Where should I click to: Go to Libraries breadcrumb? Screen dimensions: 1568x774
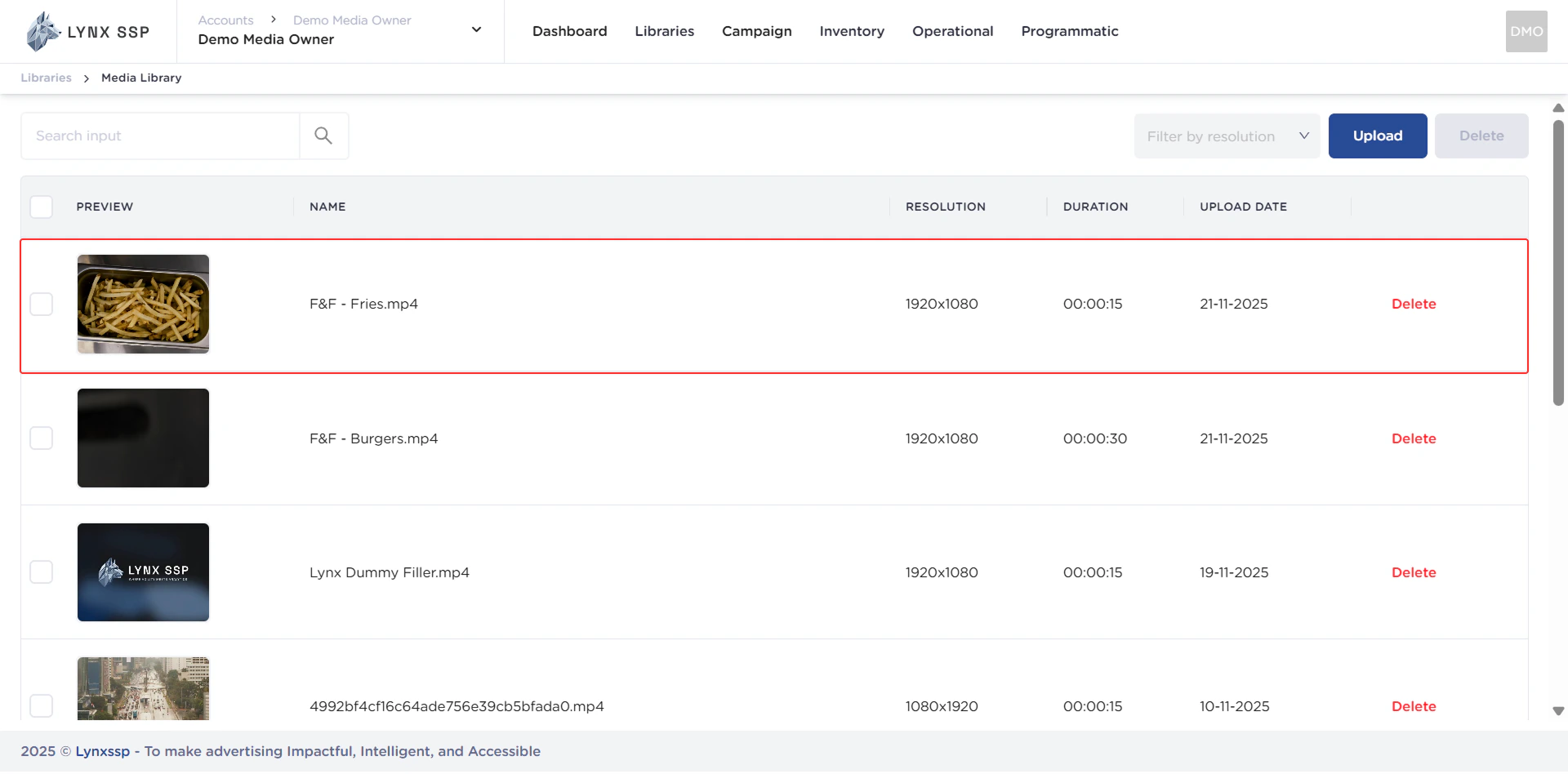pos(46,78)
